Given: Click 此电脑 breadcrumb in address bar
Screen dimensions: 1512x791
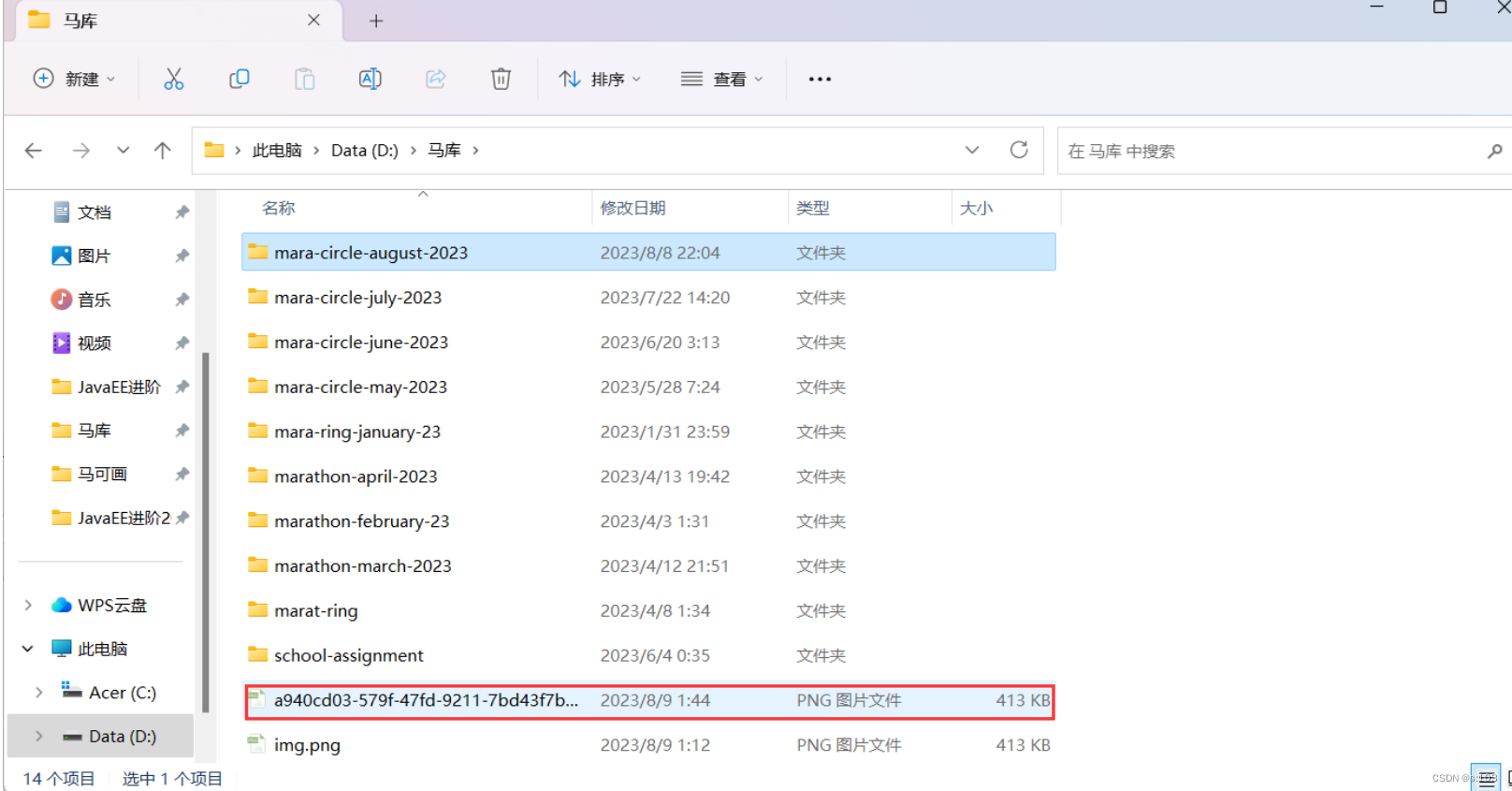Looking at the screenshot, I should (277, 151).
